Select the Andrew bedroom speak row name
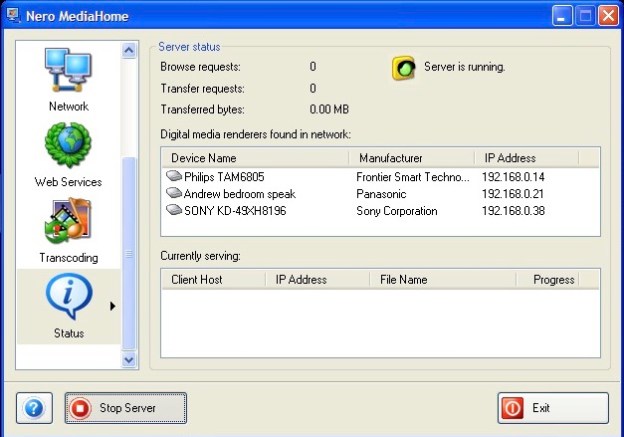 tap(240, 194)
